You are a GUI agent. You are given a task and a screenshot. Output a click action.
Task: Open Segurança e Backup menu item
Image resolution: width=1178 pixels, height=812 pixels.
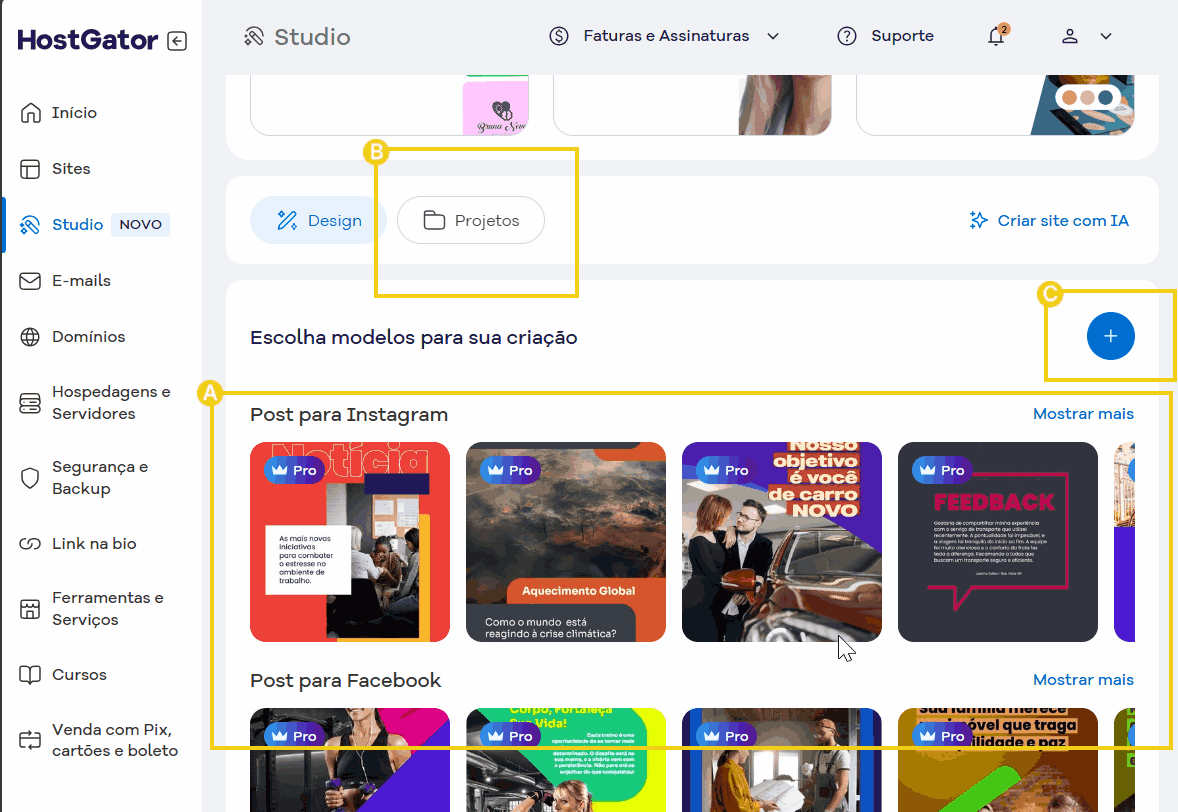tap(100, 478)
